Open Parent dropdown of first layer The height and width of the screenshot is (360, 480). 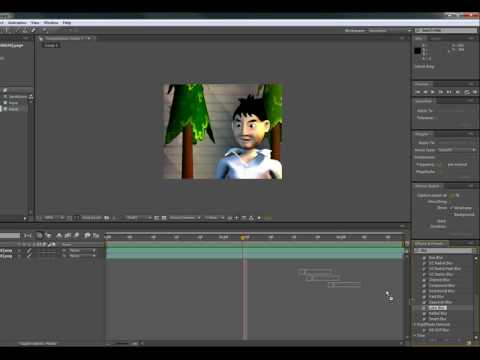click(82, 250)
